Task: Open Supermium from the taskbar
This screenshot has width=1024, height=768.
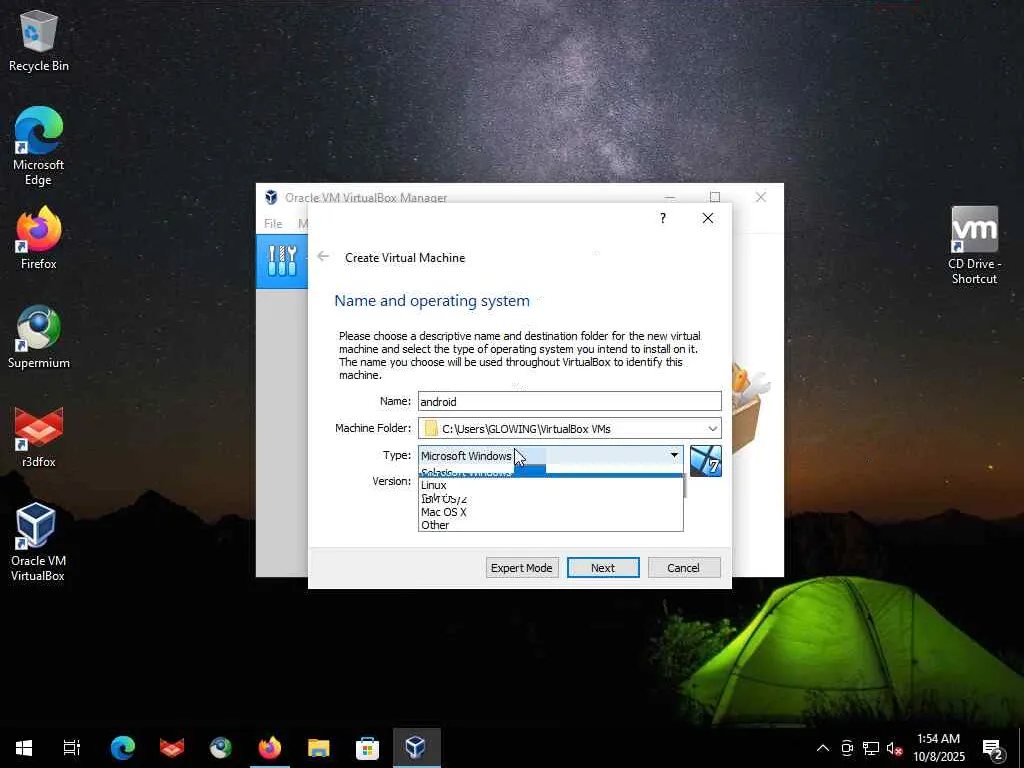Action: 221,748
